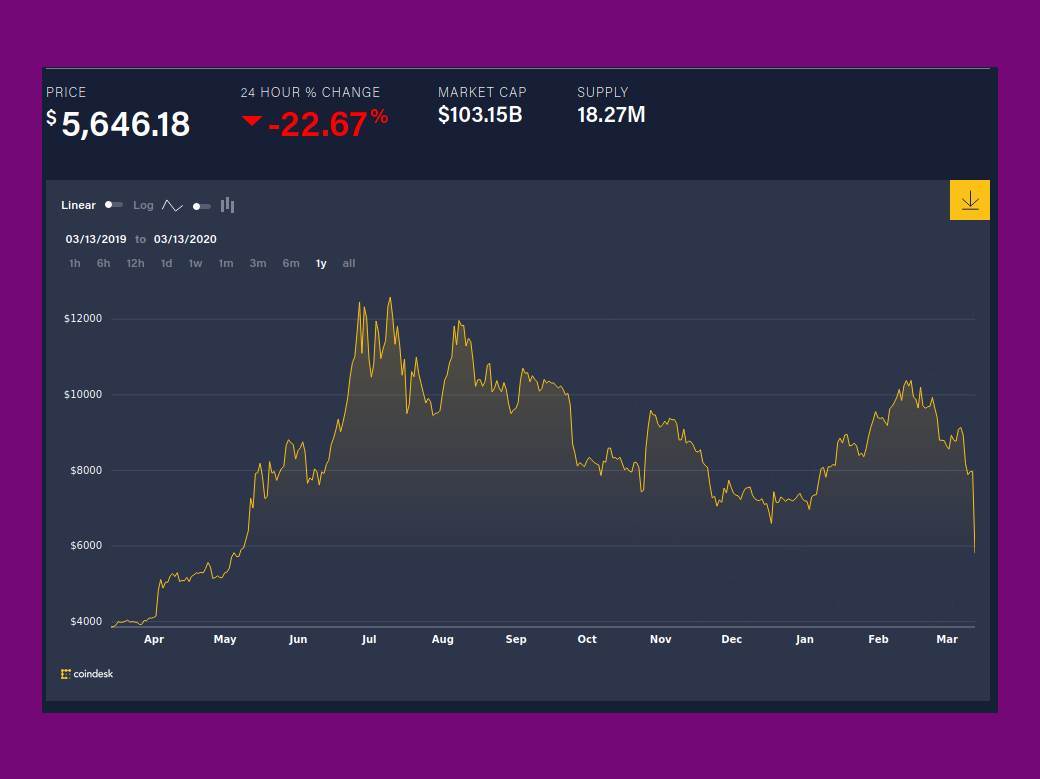Select the 6h time range
Image resolution: width=1040 pixels, height=779 pixels.
(x=104, y=264)
